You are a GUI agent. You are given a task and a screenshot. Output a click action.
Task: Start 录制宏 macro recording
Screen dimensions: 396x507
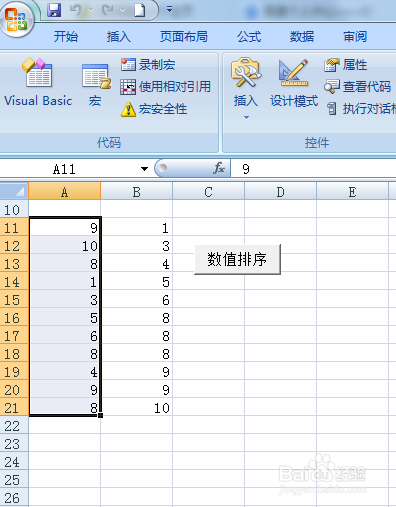tap(148, 65)
